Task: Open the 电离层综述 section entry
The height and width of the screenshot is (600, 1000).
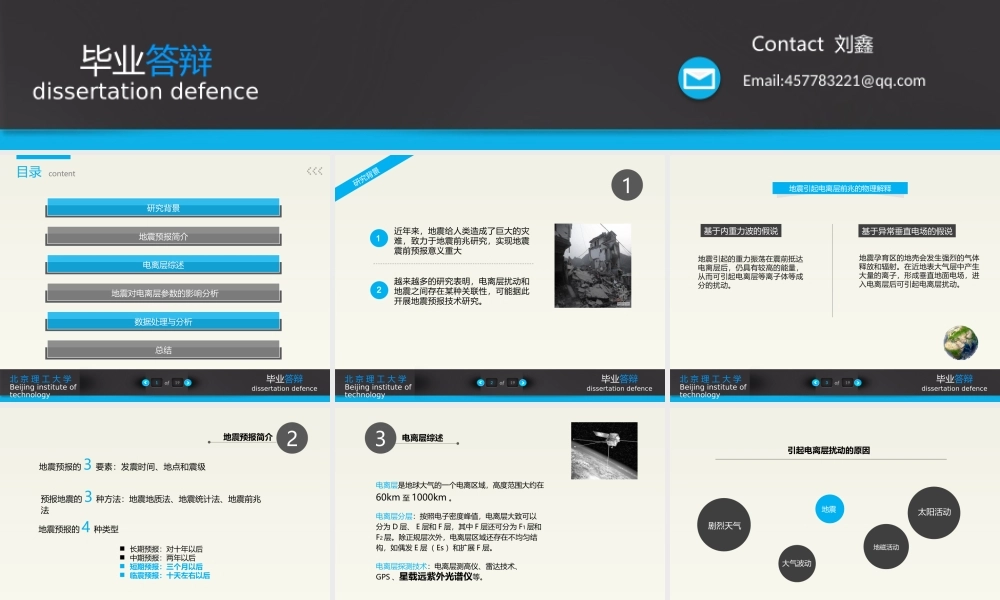Action: [x=163, y=265]
